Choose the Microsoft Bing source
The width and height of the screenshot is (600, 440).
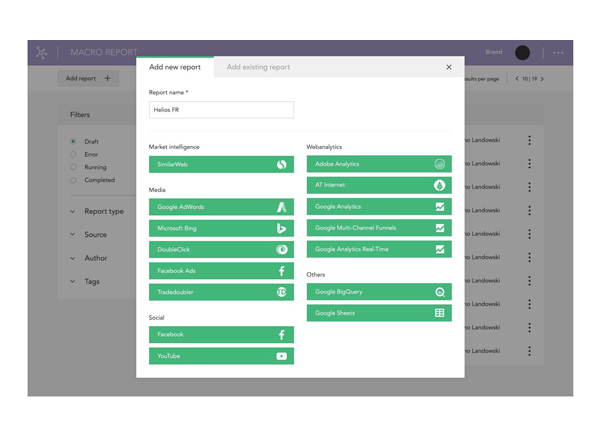(x=221, y=228)
